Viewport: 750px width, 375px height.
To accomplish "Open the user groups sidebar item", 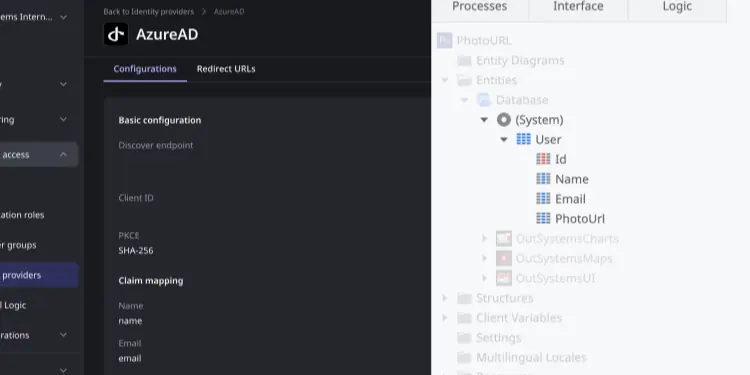I will (x=18, y=245).
